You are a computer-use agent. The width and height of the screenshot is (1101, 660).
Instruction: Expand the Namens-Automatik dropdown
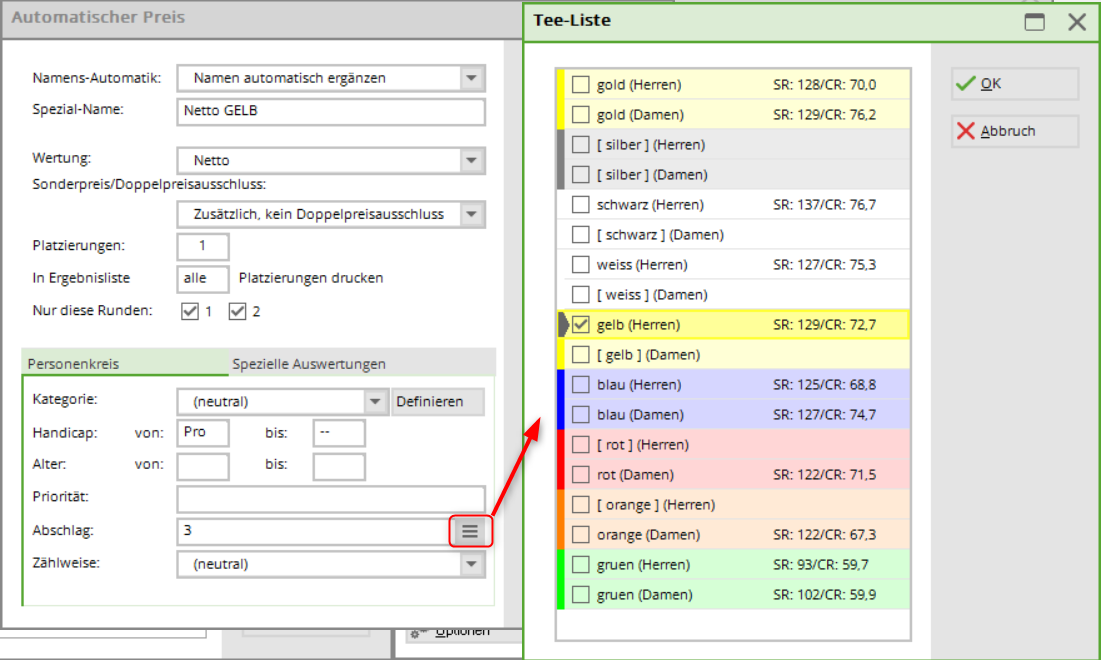[x=472, y=78]
